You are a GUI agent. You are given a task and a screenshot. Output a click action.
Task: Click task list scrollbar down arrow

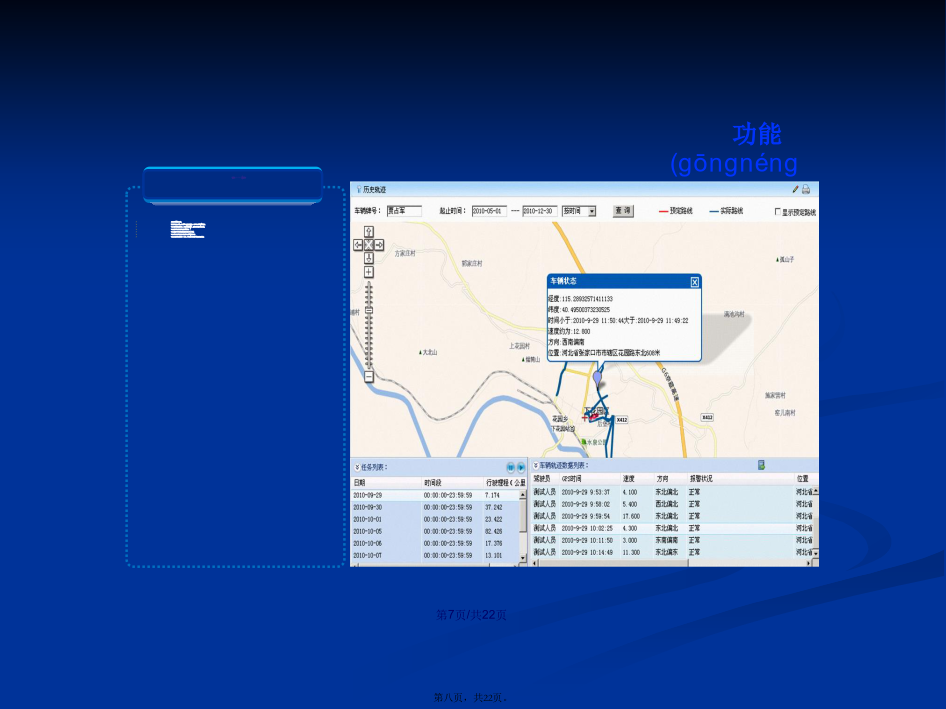point(523,559)
